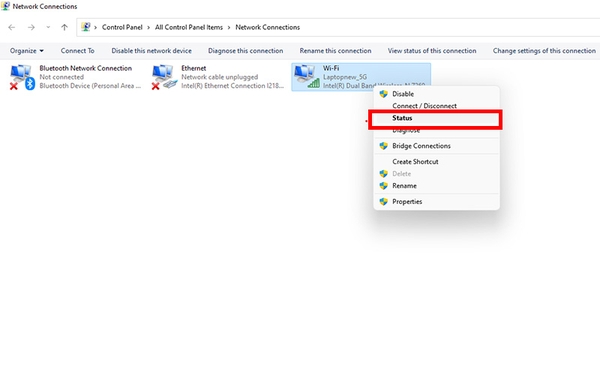This screenshot has height=375, width=600.
Task: Expand chevron after Control Panel breadcrumb
Action: point(148,28)
